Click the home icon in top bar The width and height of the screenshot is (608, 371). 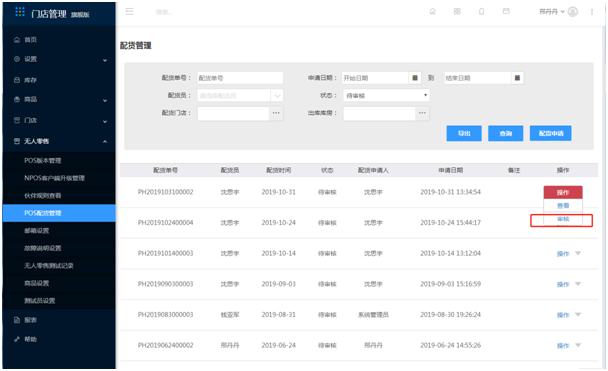click(x=433, y=11)
